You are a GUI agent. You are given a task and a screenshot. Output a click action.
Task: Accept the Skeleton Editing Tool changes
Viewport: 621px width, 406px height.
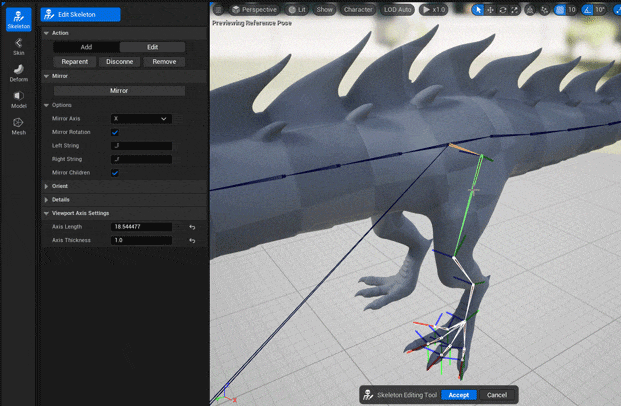459,395
